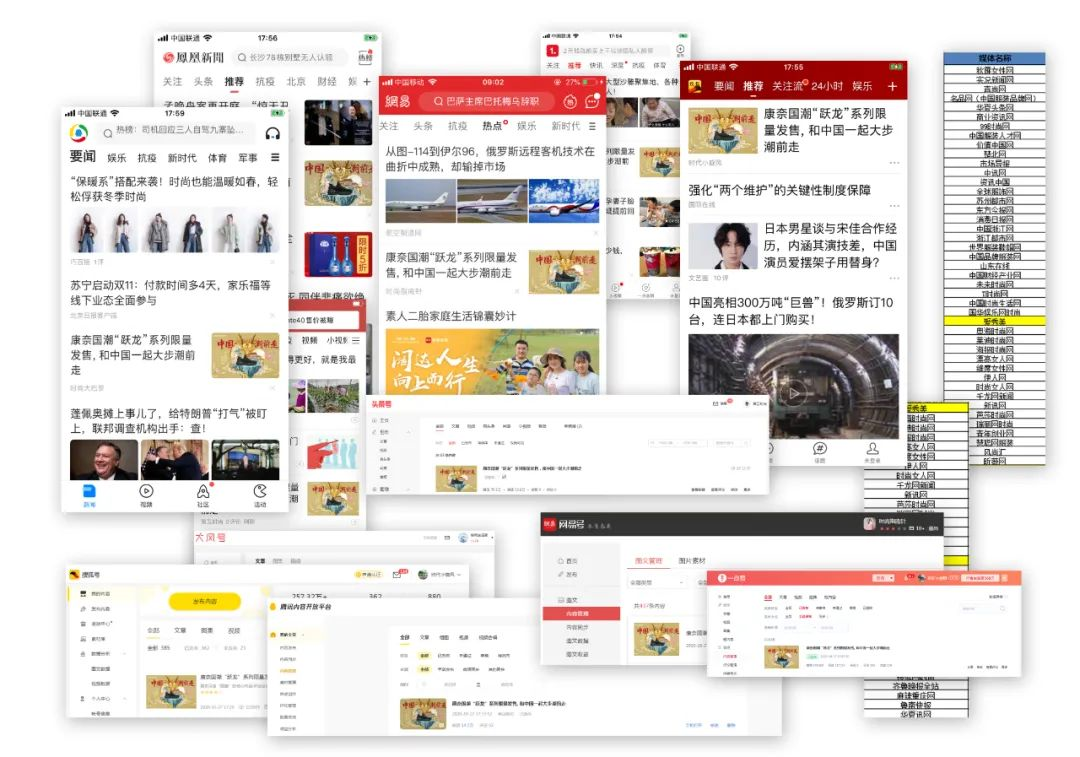The image size is (1080, 757).
Task: Tap the plus icon in Sohu red header
Action: point(892,86)
